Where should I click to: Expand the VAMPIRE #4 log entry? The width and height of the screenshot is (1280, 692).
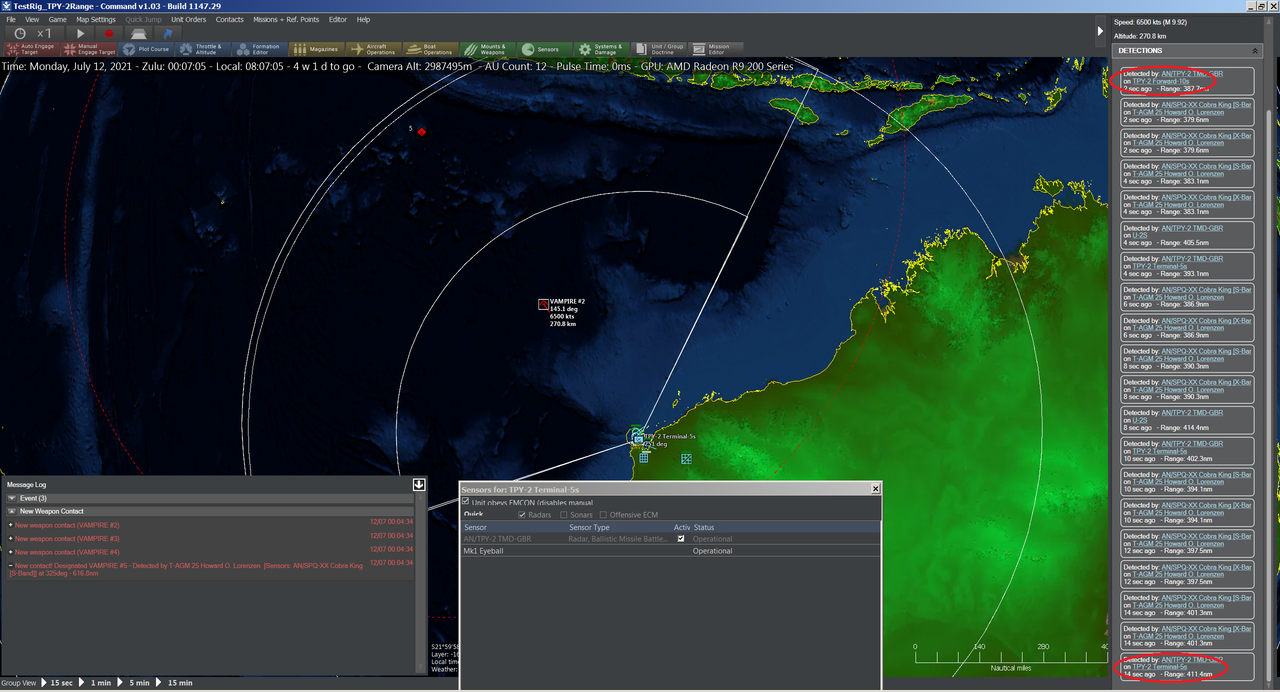10,552
